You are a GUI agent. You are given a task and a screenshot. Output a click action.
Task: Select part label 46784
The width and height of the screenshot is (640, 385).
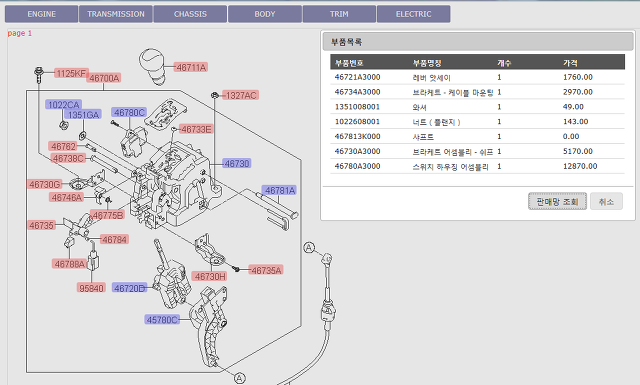[114, 240]
